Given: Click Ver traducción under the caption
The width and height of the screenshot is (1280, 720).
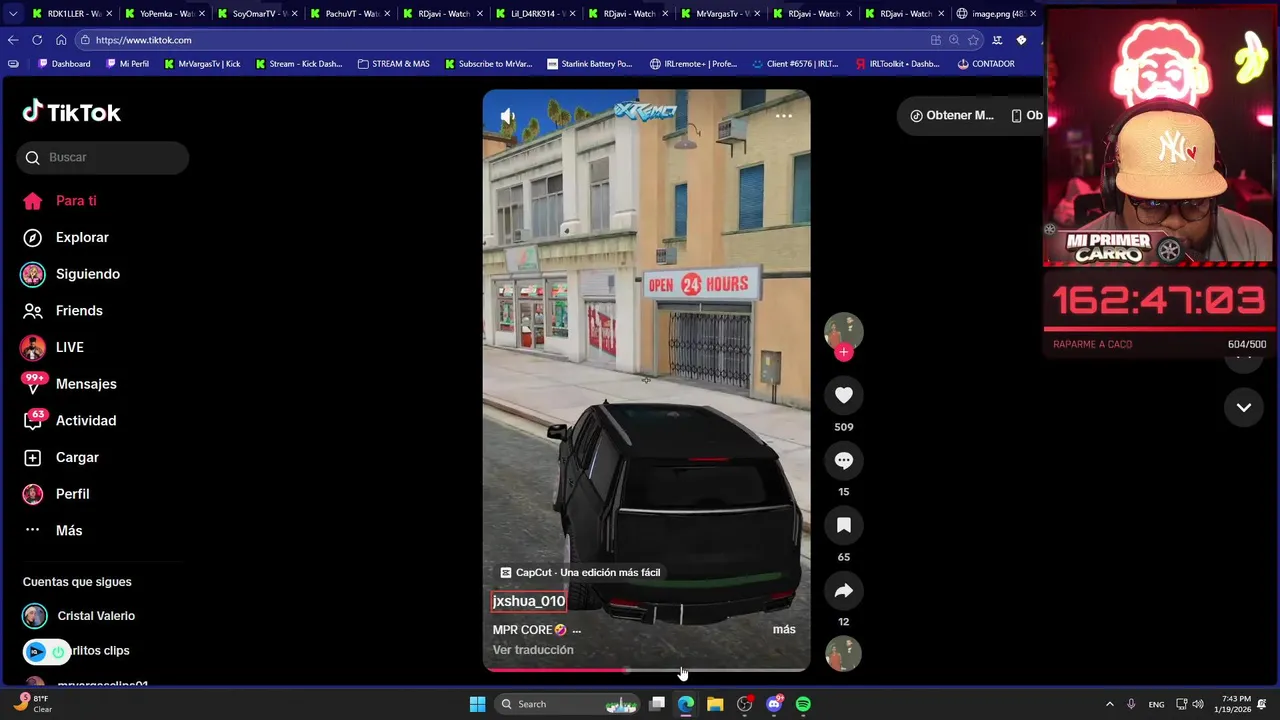Looking at the screenshot, I should coord(533,650).
